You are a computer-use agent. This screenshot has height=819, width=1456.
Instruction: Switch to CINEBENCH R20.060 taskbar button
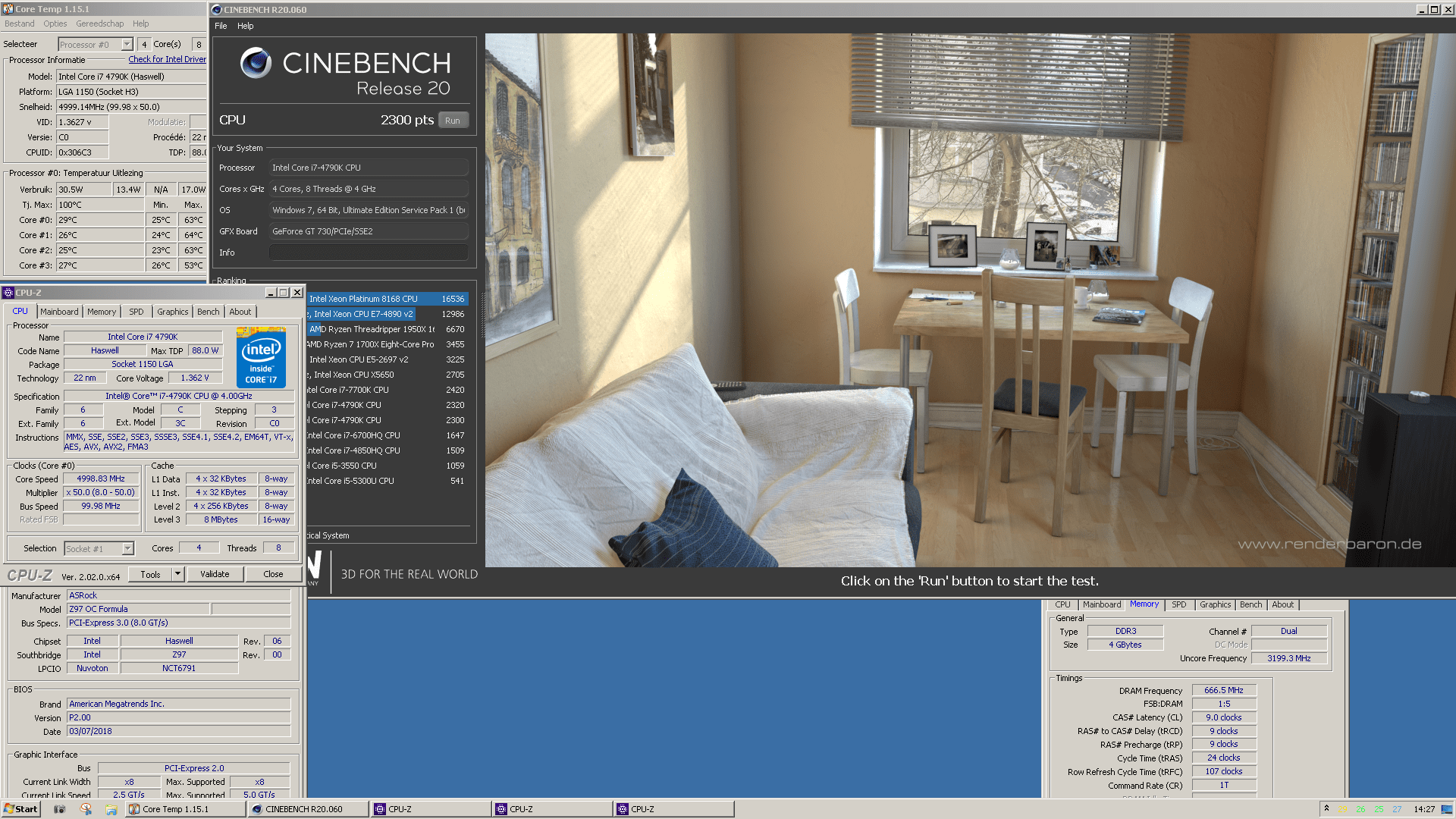pos(308,809)
